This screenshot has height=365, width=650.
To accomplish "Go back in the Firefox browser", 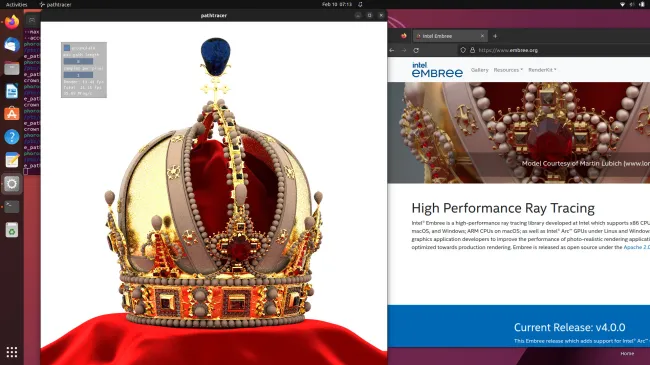I will [392, 50].
